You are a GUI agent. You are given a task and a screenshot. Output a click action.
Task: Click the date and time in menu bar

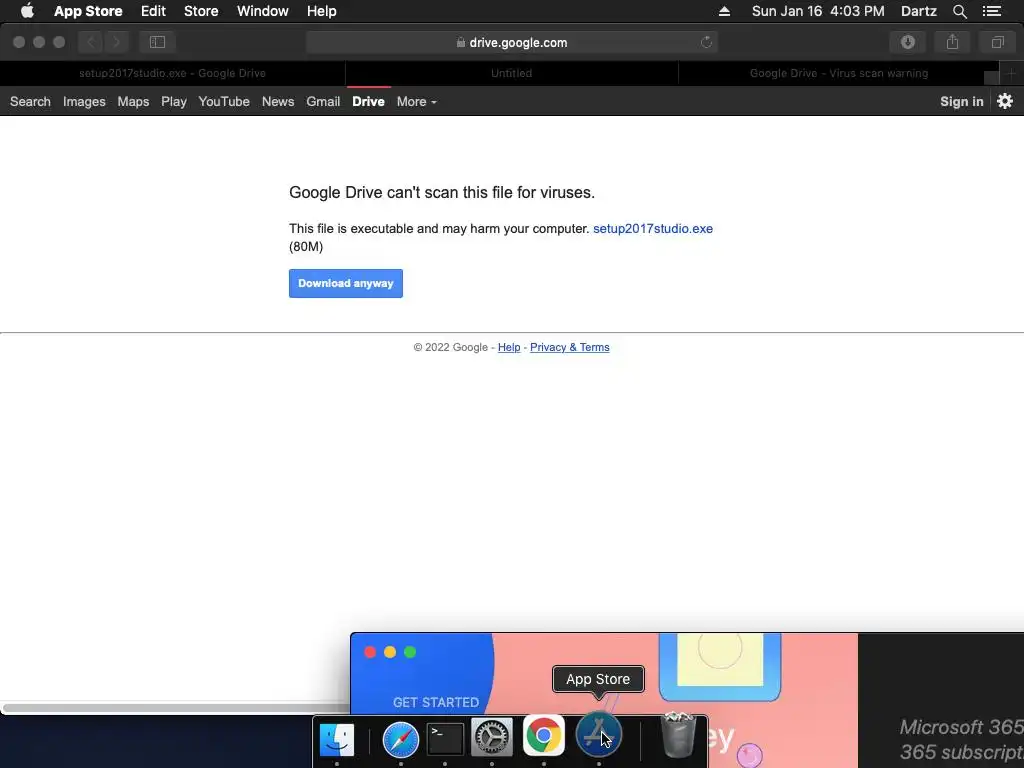[x=818, y=11]
